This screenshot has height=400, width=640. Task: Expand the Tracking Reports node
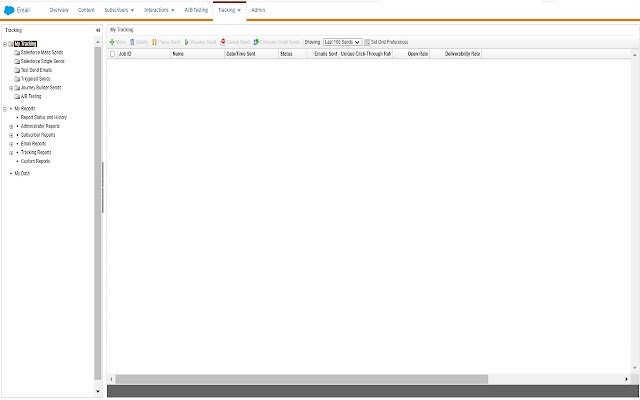click(x=11, y=153)
